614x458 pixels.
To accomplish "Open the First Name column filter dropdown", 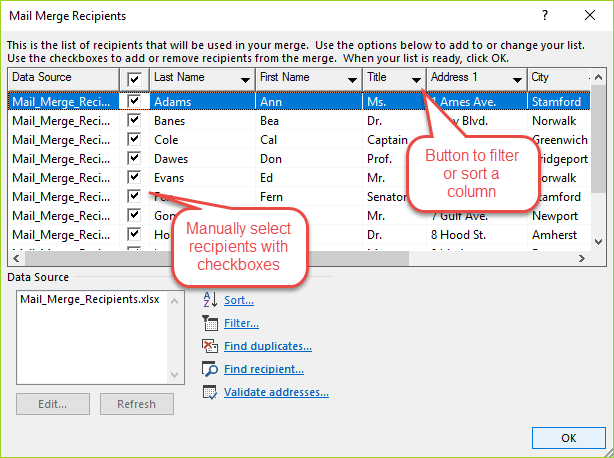I will [349, 78].
